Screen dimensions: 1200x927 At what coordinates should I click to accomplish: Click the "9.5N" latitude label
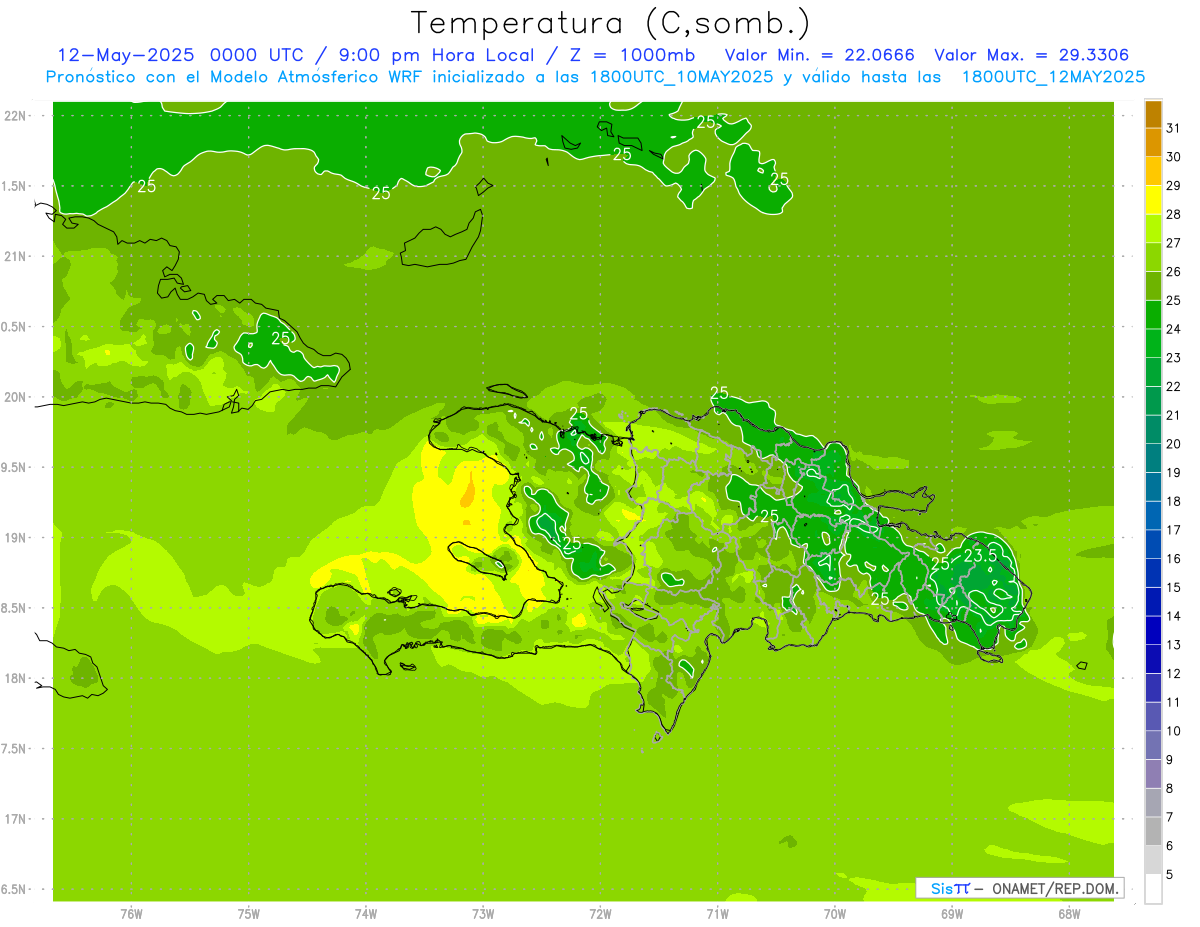(x=15, y=467)
